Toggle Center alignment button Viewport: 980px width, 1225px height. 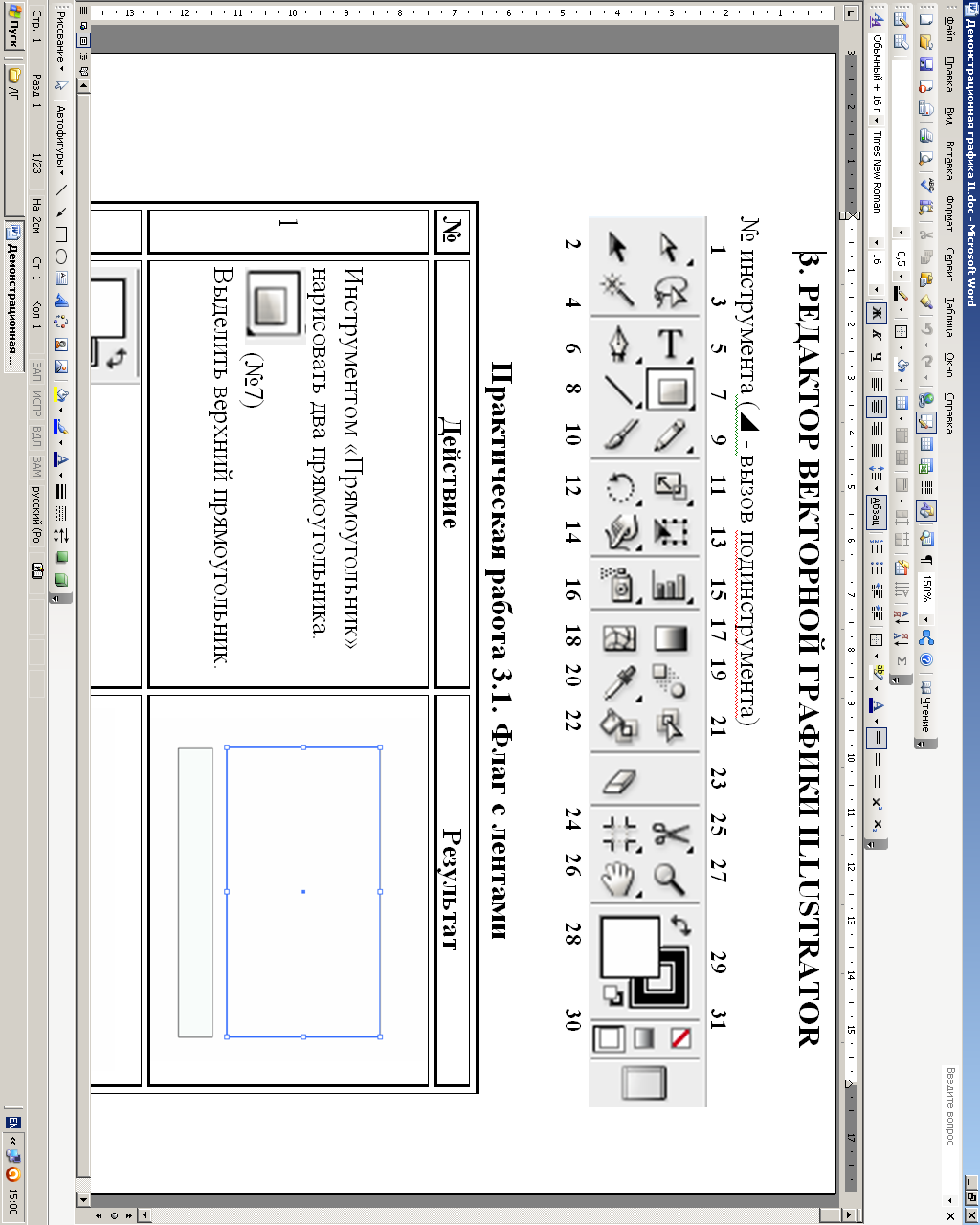[x=877, y=407]
